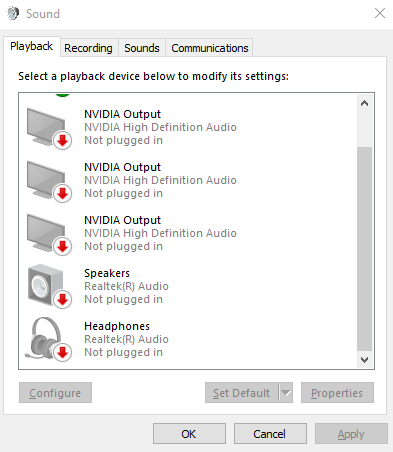Cancel the Sound dialog
The width and height of the screenshot is (393, 452).
270,434
